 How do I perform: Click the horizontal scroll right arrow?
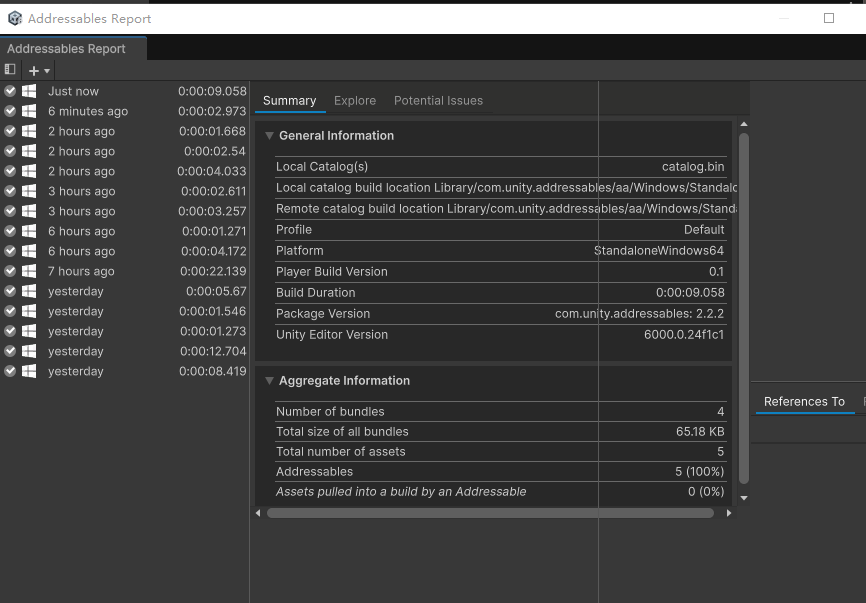pyautogui.click(x=729, y=513)
